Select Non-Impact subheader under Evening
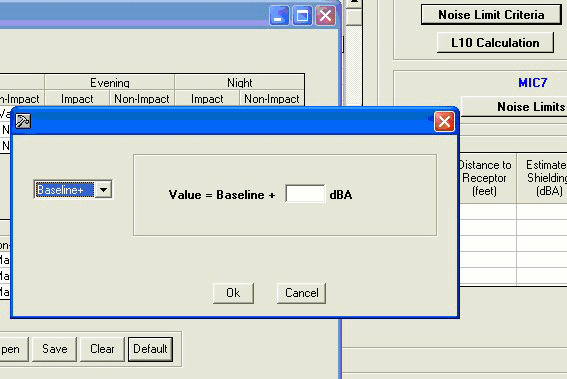The height and width of the screenshot is (379, 567). point(142,98)
